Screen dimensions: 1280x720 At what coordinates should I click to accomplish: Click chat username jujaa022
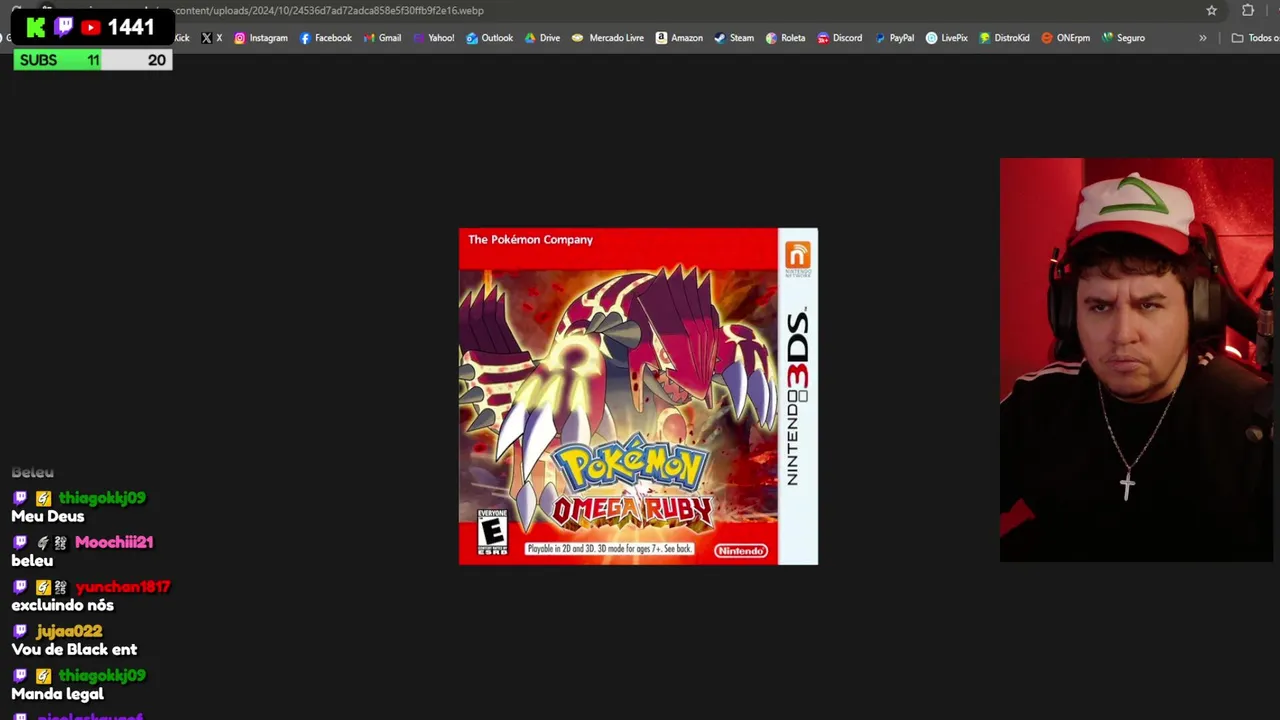point(69,631)
